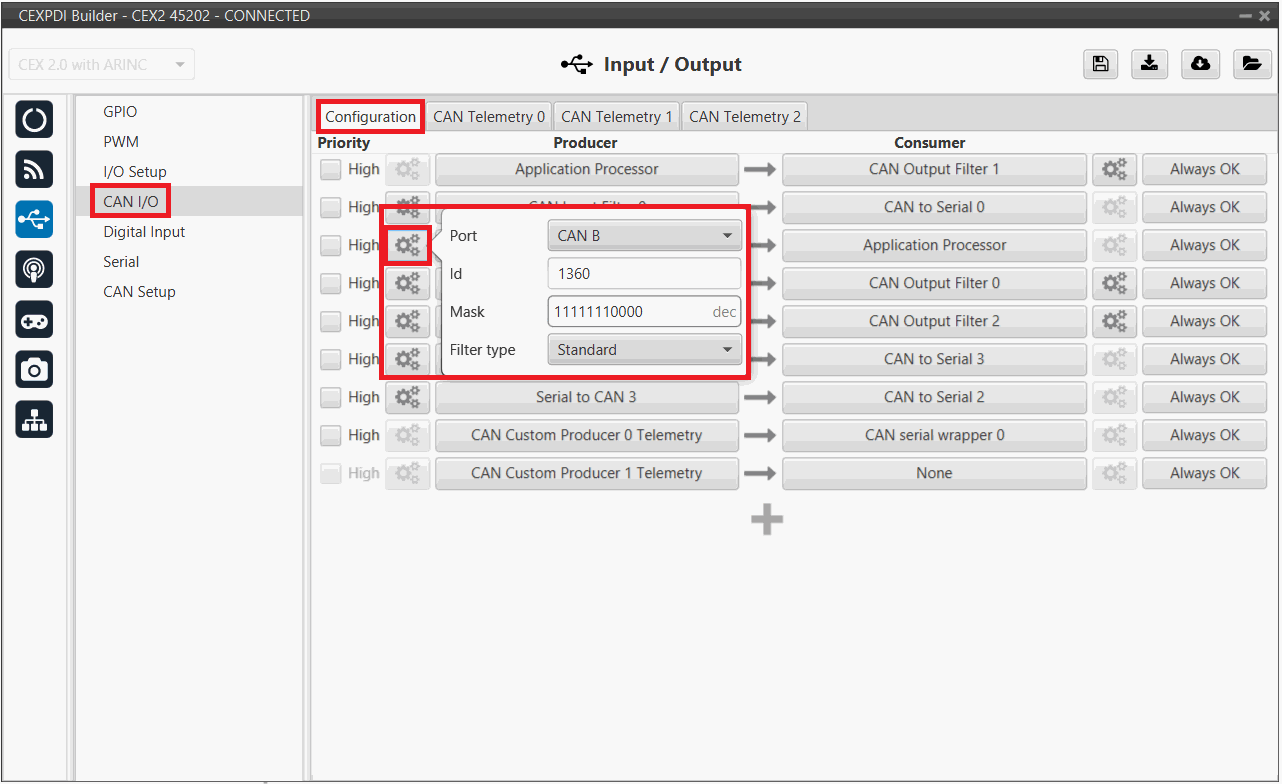Expand the Port dropdown showing CAN B
Screen dimensions: 1282x784
(644, 236)
